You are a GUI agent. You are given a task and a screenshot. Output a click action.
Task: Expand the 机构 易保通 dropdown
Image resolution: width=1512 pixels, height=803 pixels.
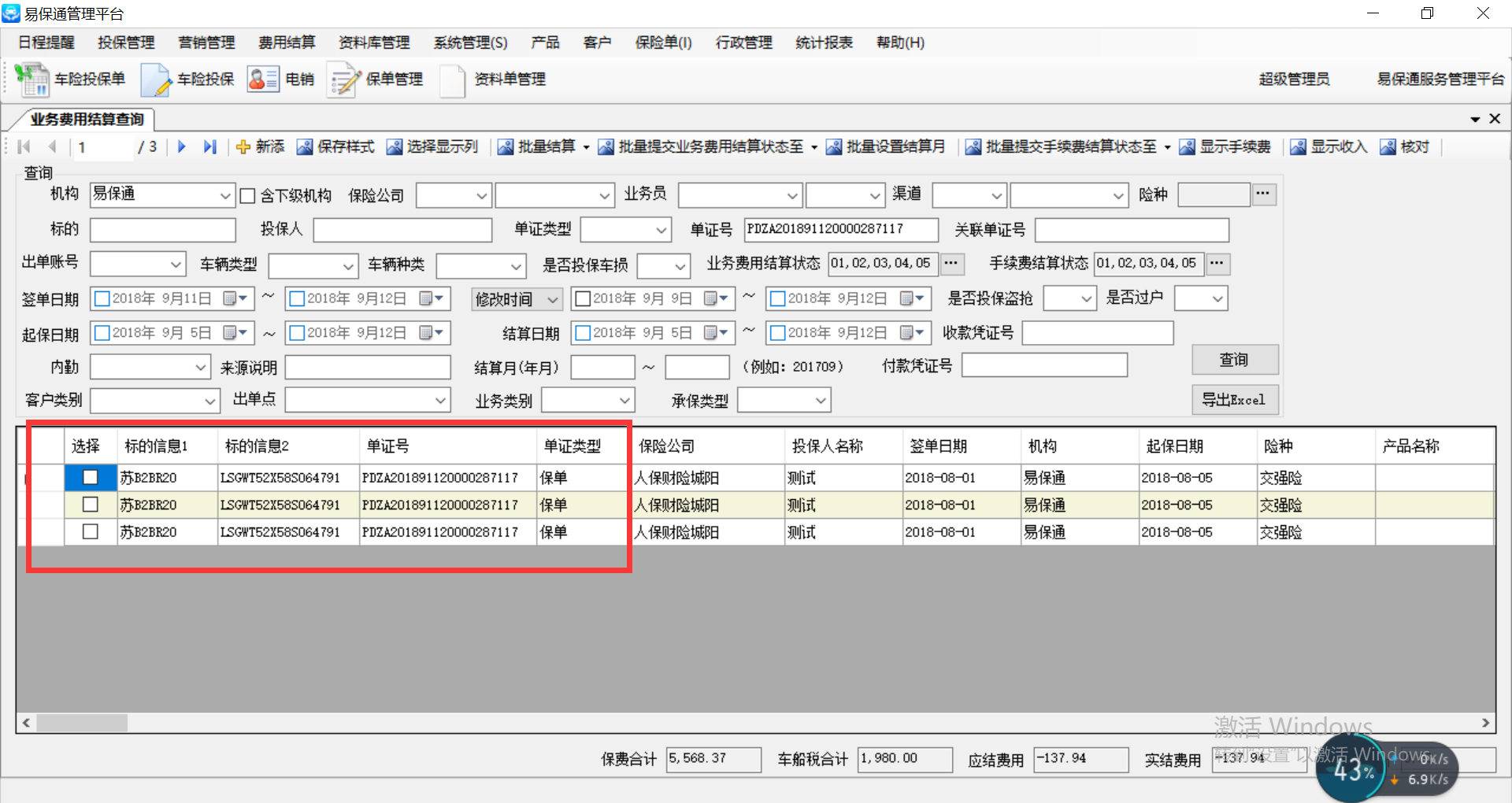225,195
